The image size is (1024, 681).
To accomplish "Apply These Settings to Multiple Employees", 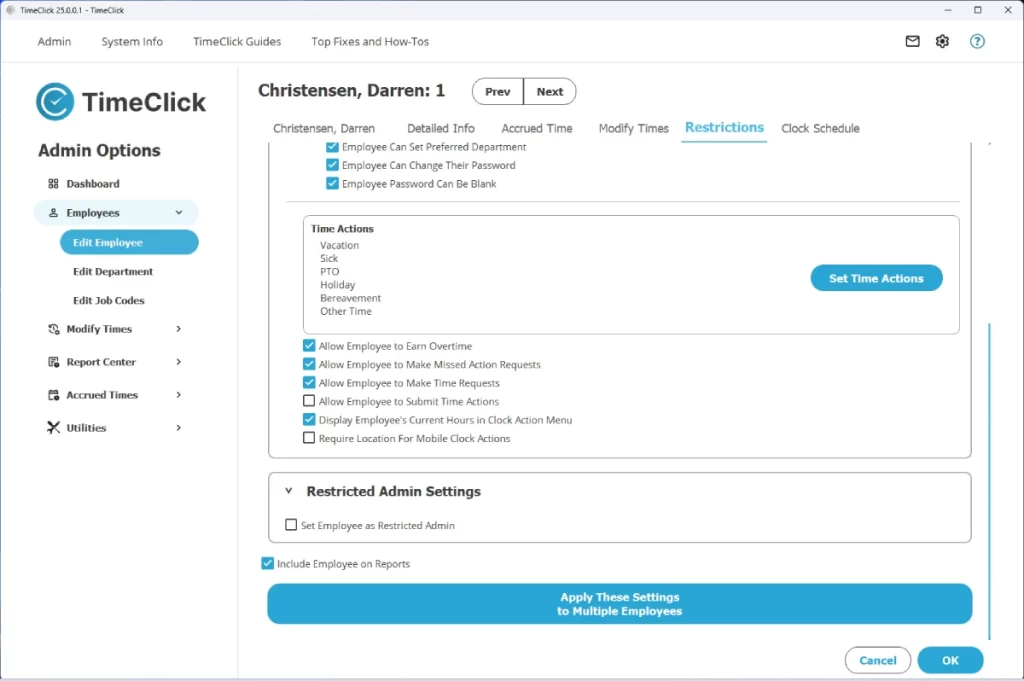I will click(x=619, y=603).
